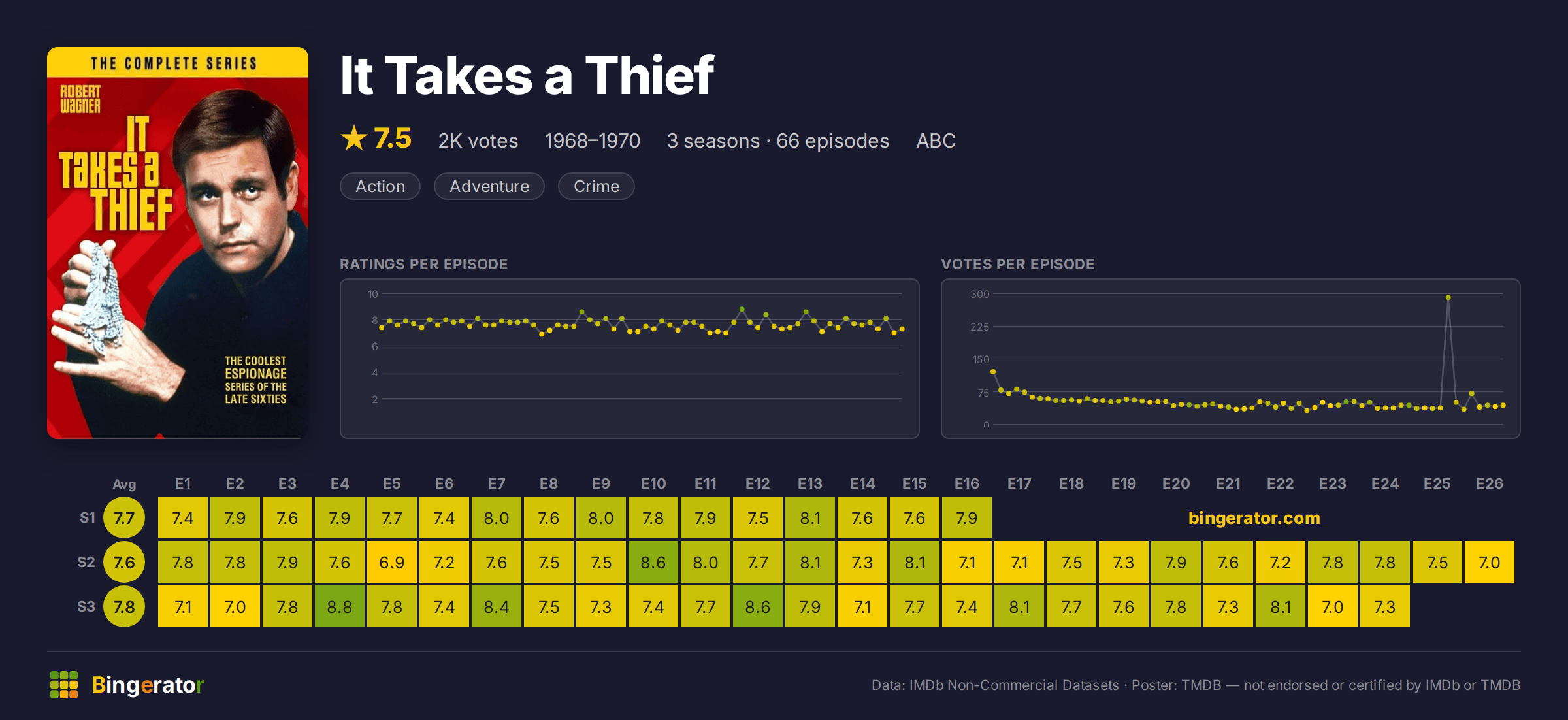Viewport: 1568px width, 720px height.
Task: Open the It Takes a Thief poster
Action: [x=178, y=242]
